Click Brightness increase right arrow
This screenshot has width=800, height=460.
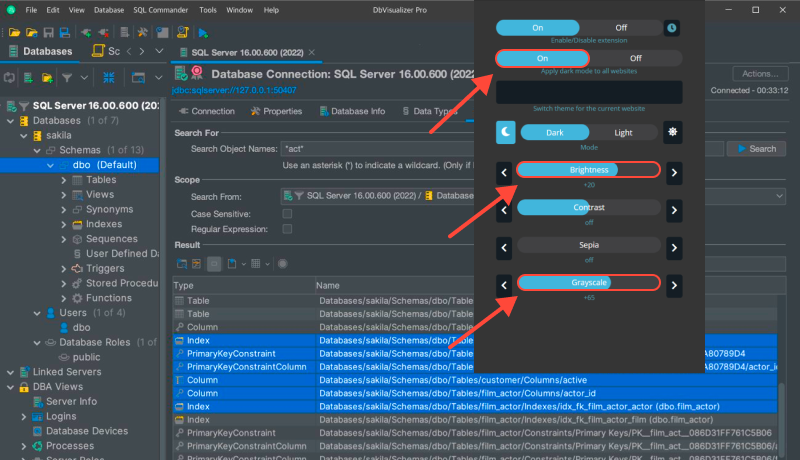674,173
